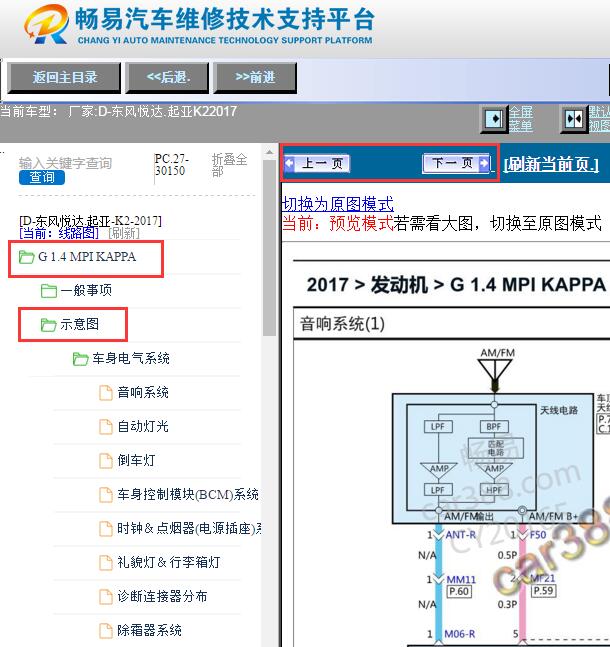Click the MM11 connector label
The height and width of the screenshot is (647, 610).
tap(461, 579)
